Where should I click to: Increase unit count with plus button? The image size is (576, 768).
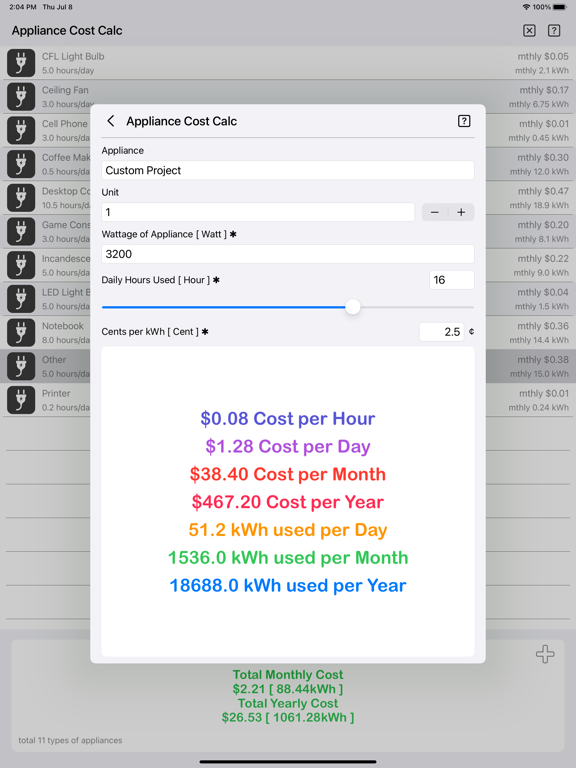click(461, 212)
